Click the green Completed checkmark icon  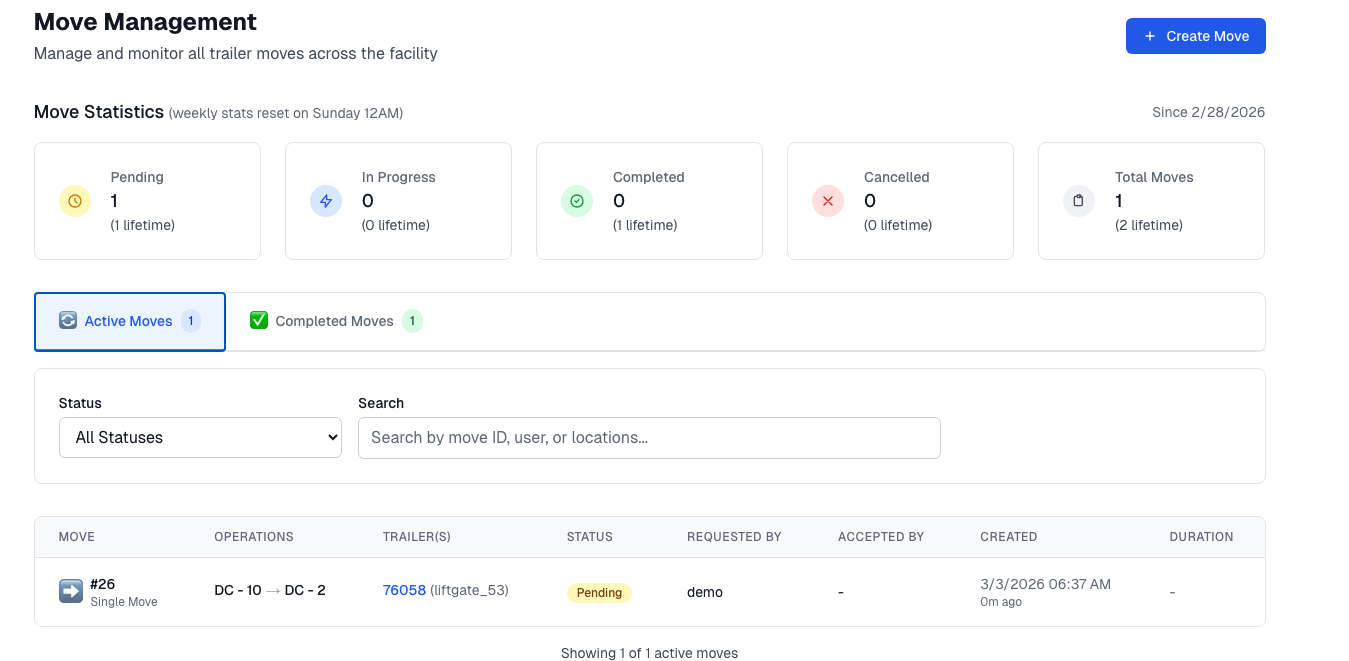(x=577, y=201)
